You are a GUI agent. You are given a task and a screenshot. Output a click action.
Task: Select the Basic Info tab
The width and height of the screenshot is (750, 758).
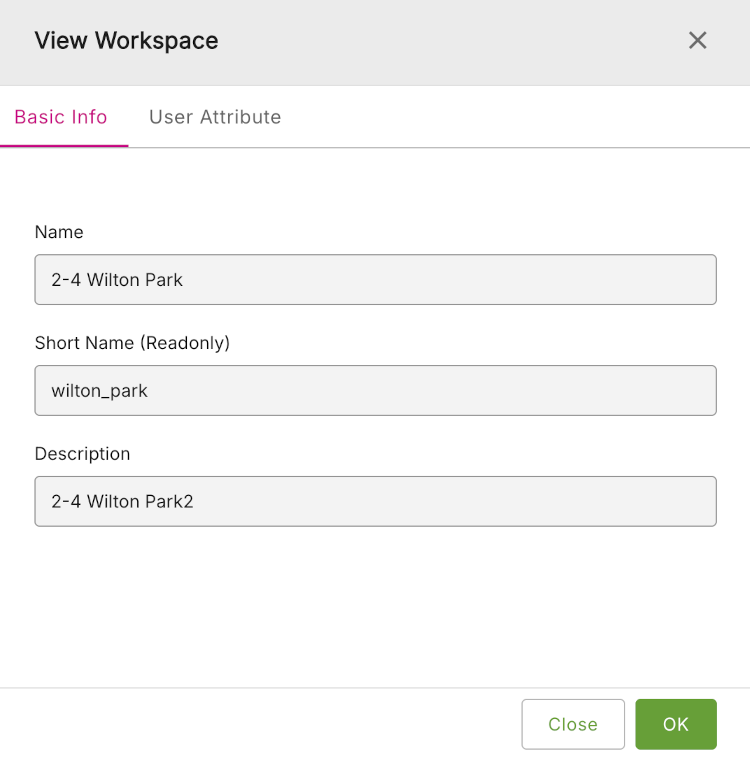pos(61,117)
